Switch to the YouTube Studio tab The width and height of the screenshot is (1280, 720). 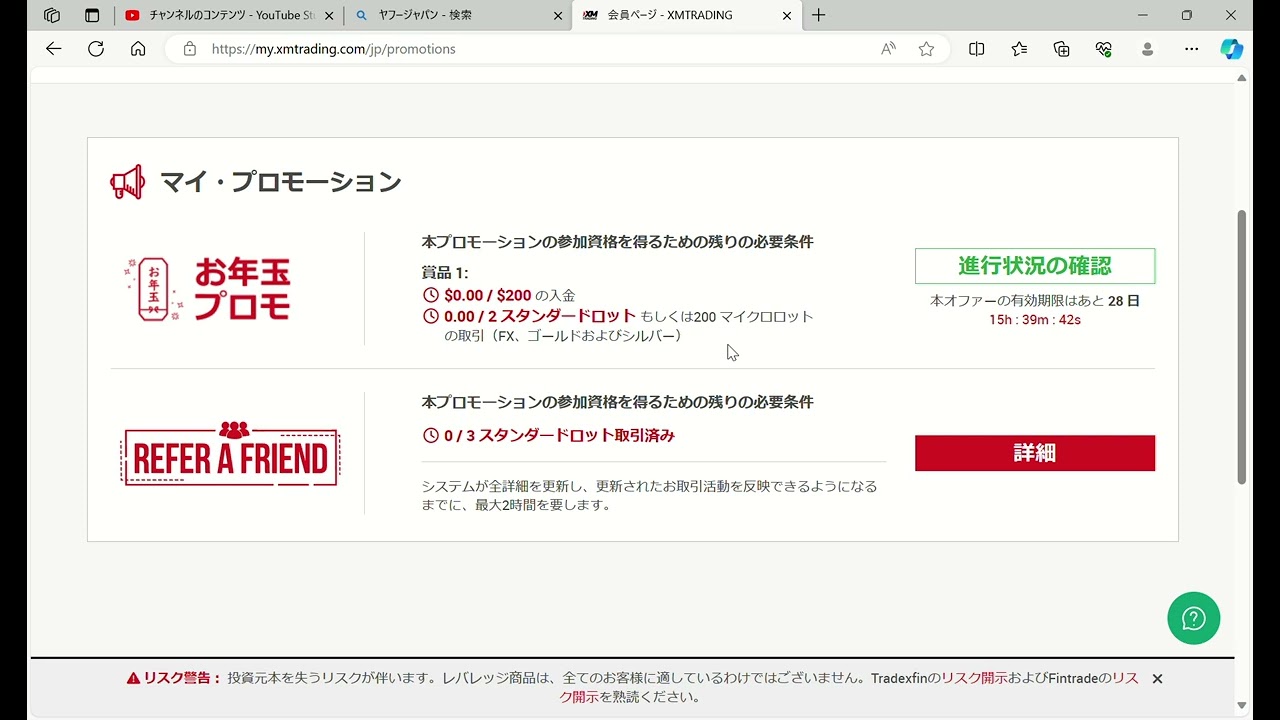230,15
